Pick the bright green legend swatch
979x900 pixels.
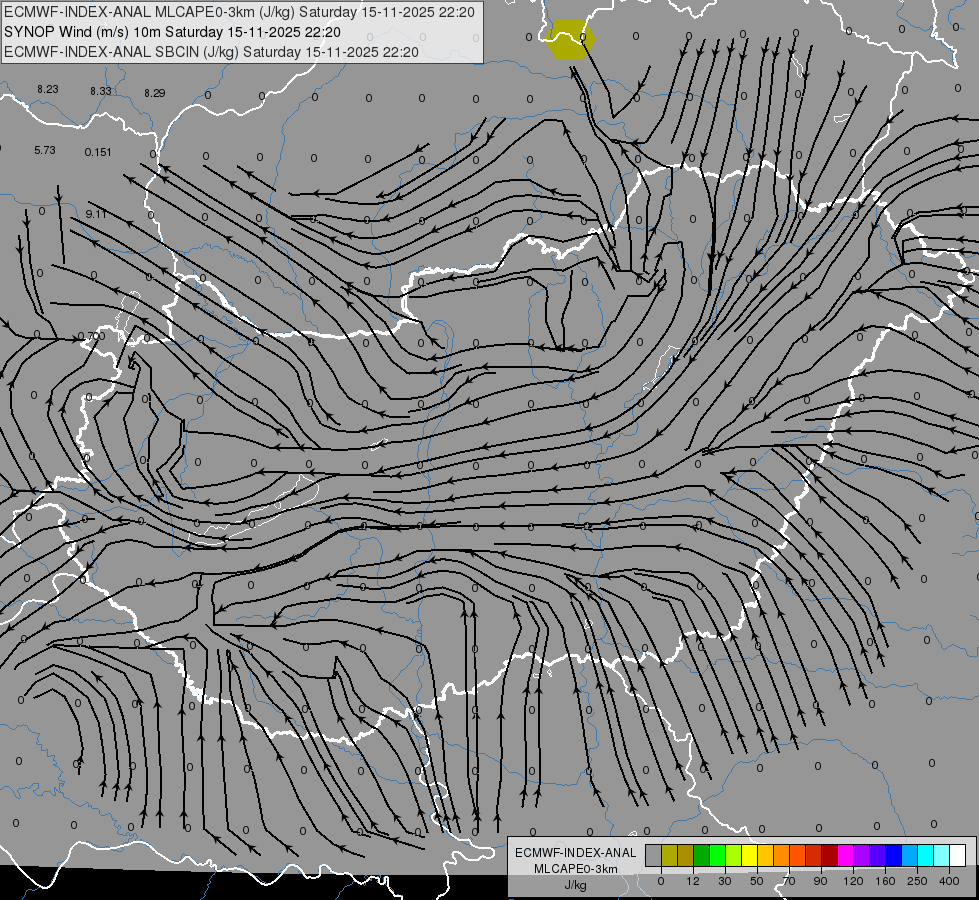[x=717, y=855]
